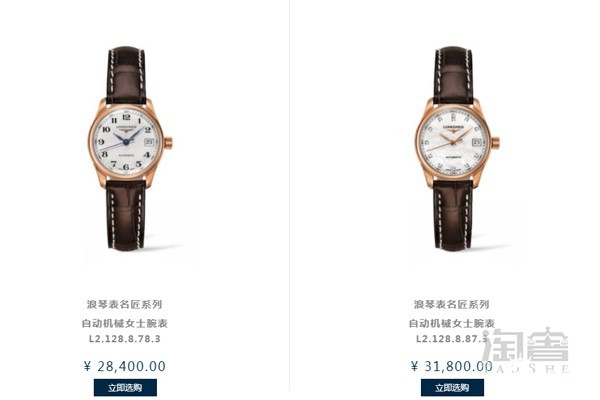Click the 淘奢 watermark logo
The width and height of the screenshot is (600, 400).
click(526, 350)
